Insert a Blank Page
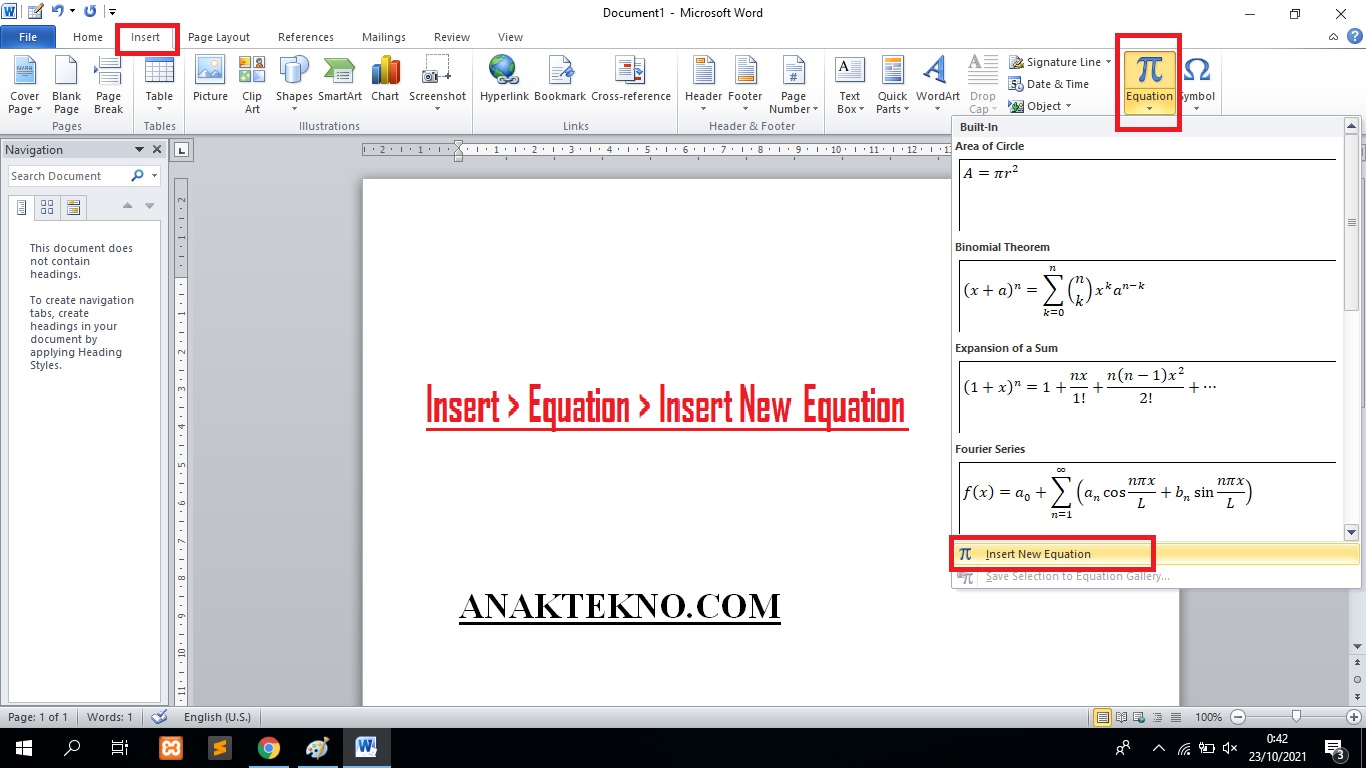The image size is (1366, 768). click(66, 85)
